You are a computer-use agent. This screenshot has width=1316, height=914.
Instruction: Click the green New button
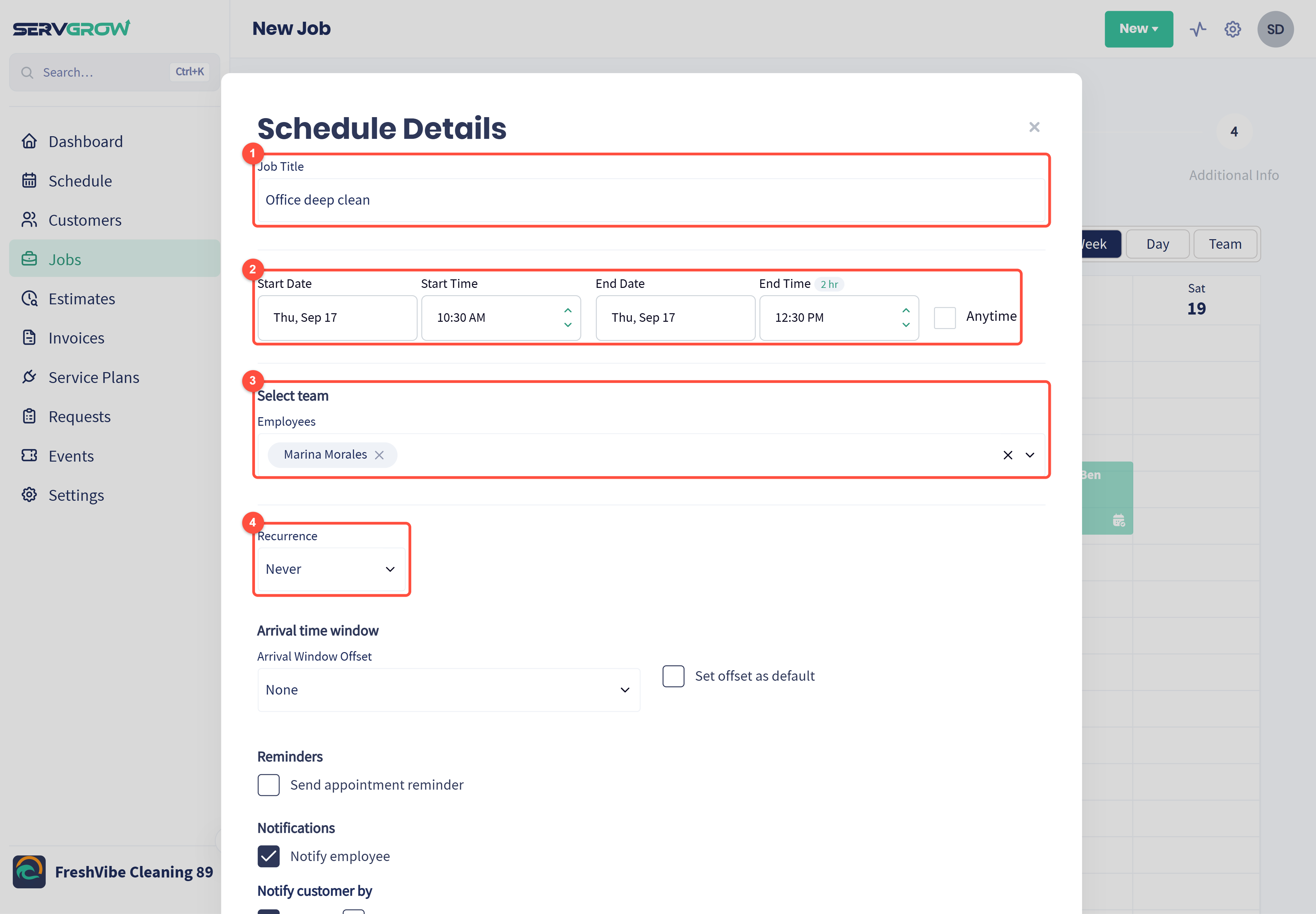click(1138, 29)
